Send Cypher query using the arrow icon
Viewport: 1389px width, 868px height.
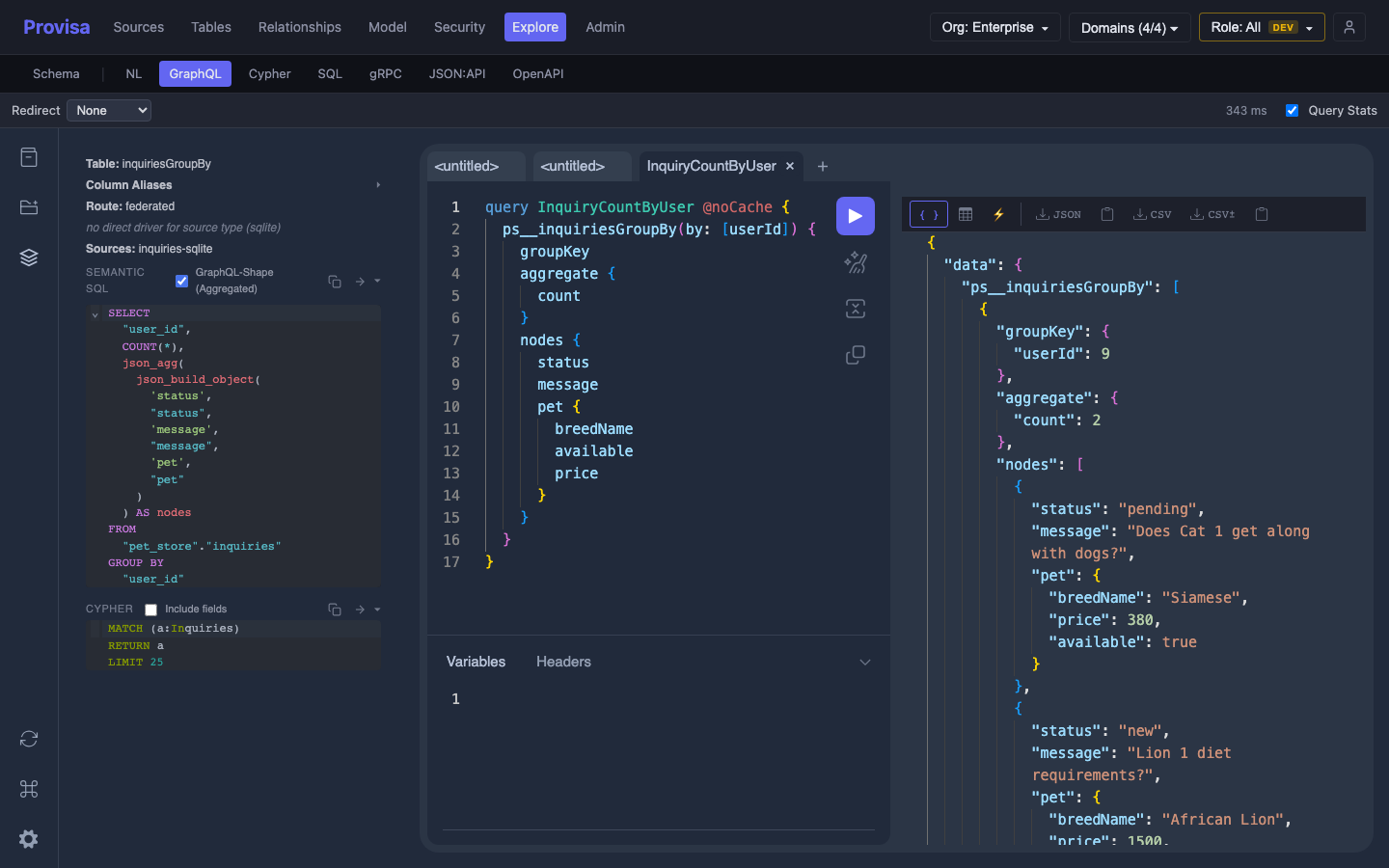click(x=360, y=610)
